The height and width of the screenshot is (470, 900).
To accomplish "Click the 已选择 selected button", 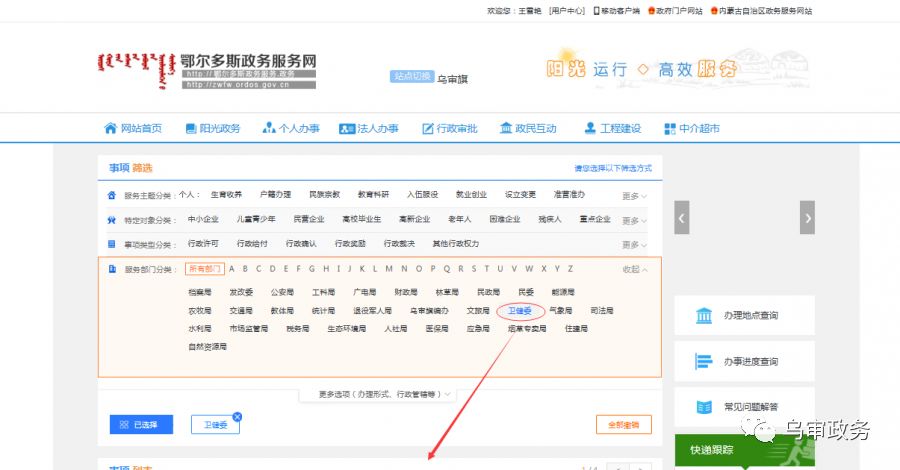I will [141, 425].
